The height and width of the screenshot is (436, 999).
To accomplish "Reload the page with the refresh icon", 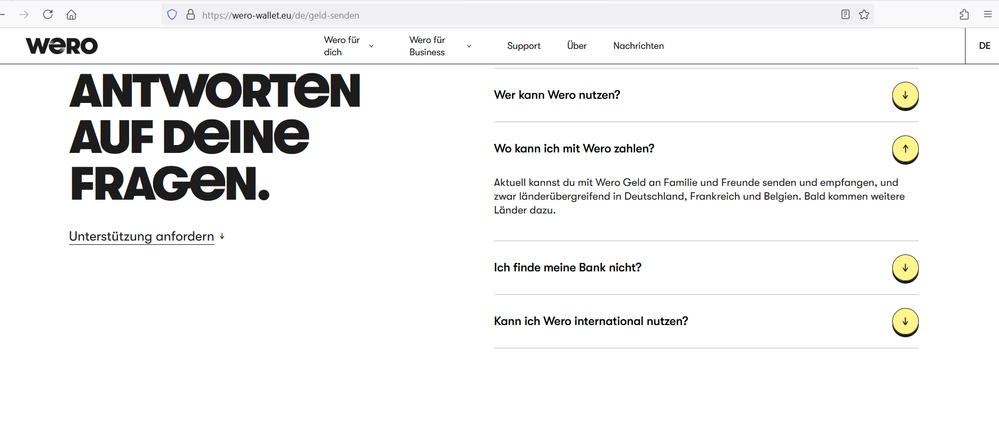I will 47,15.
